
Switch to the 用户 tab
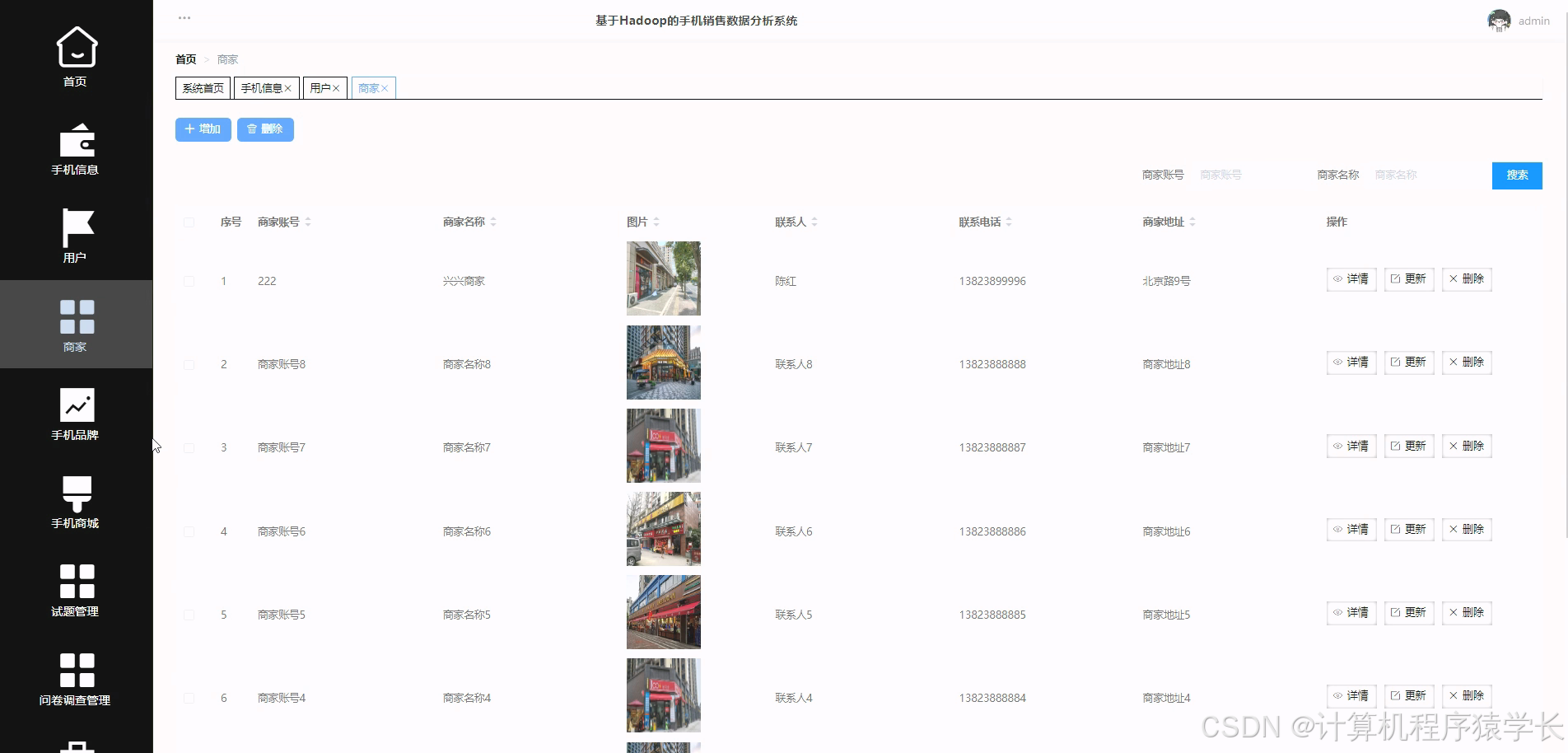click(x=320, y=88)
